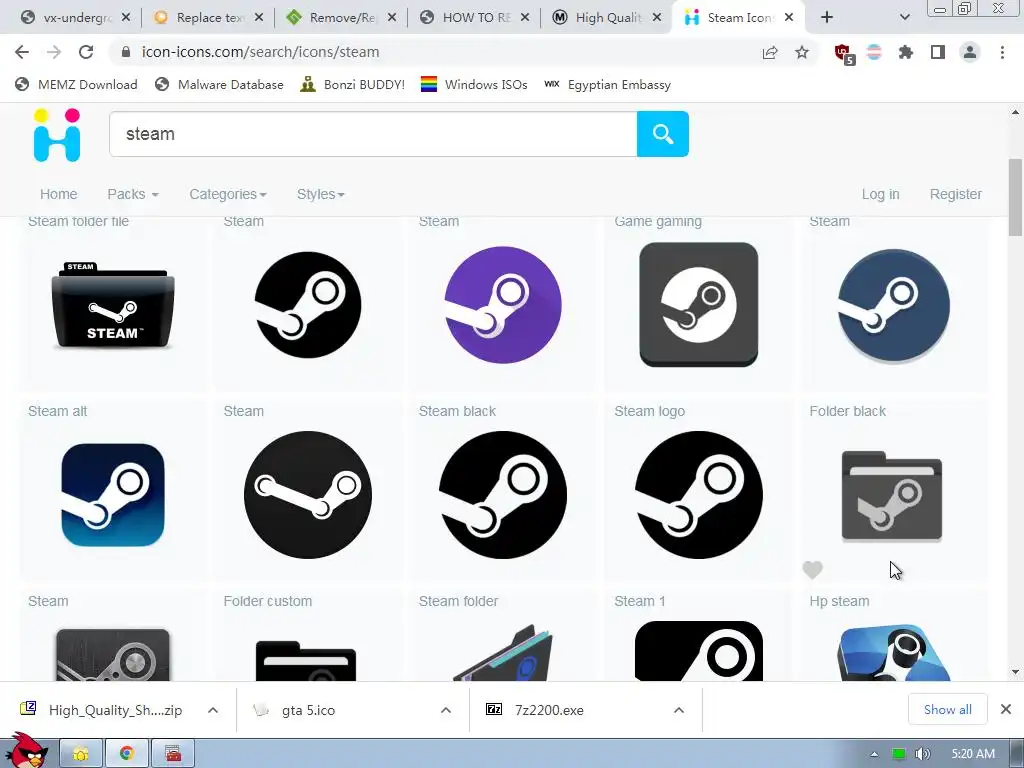
Task: Close the Steam Icons tab
Action: coord(789,18)
